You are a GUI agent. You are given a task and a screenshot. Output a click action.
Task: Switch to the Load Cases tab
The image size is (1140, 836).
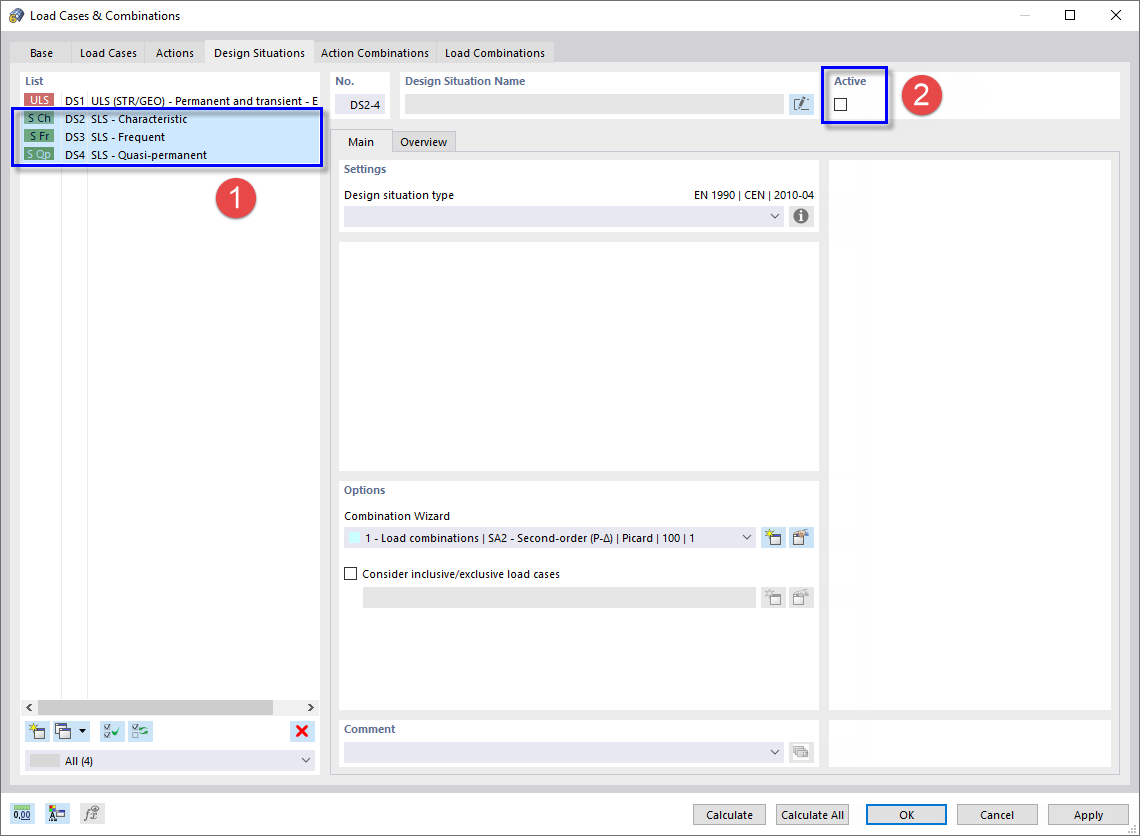108,53
